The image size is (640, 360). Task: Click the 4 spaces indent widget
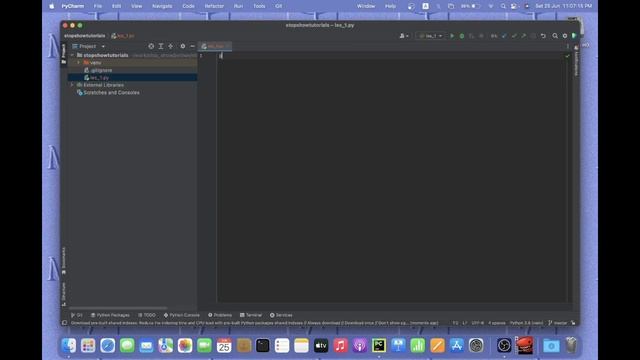[x=497, y=323]
